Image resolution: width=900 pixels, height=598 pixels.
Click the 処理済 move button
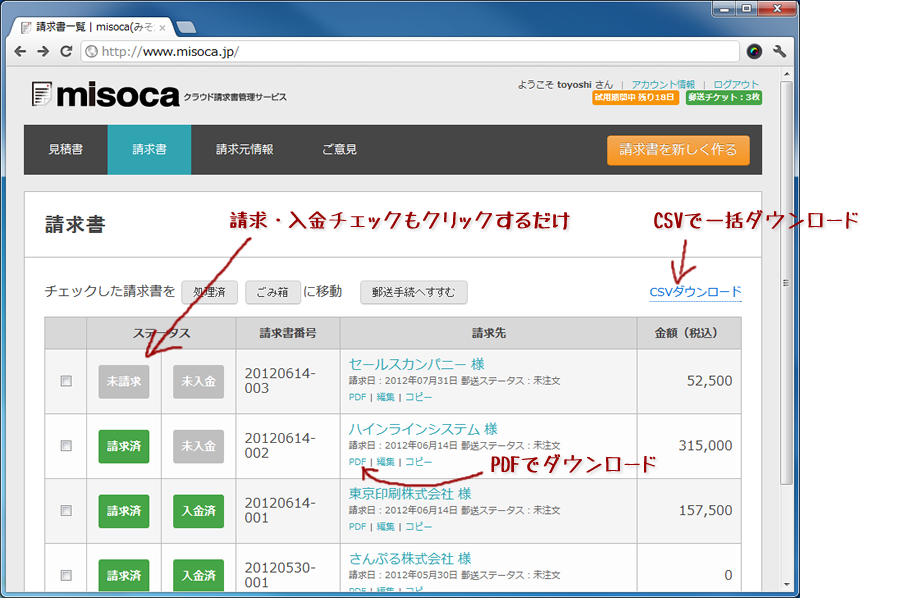click(209, 292)
